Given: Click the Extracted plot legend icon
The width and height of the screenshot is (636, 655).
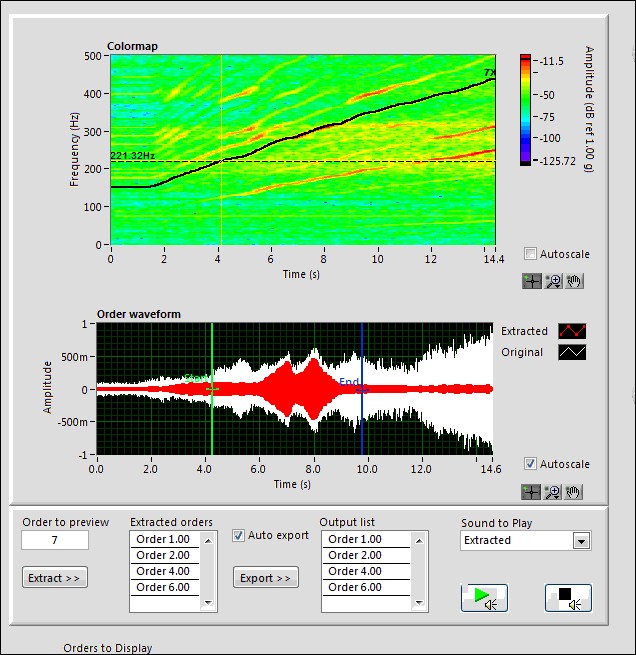Looking at the screenshot, I should click(x=573, y=331).
